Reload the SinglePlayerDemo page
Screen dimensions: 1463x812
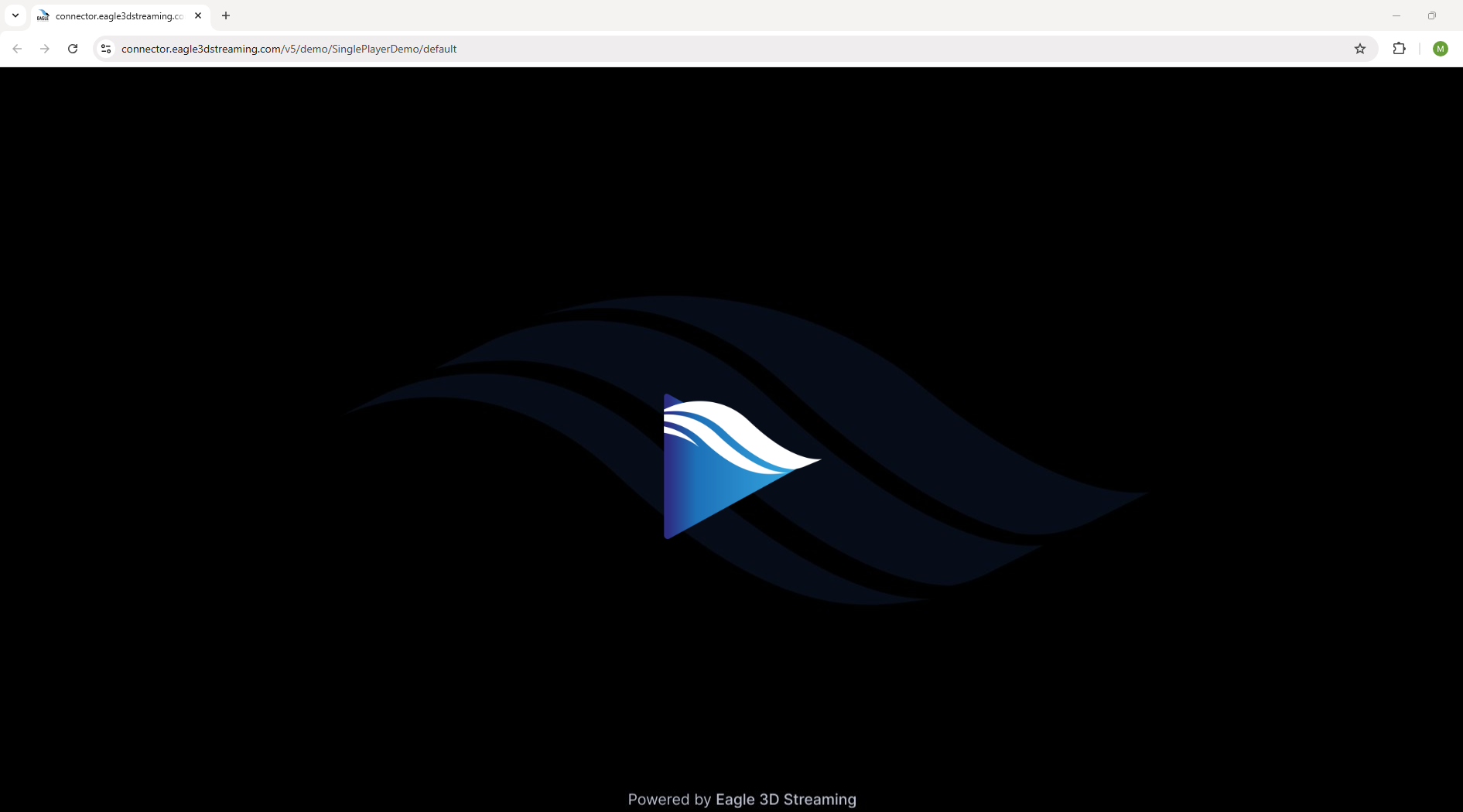tap(72, 48)
